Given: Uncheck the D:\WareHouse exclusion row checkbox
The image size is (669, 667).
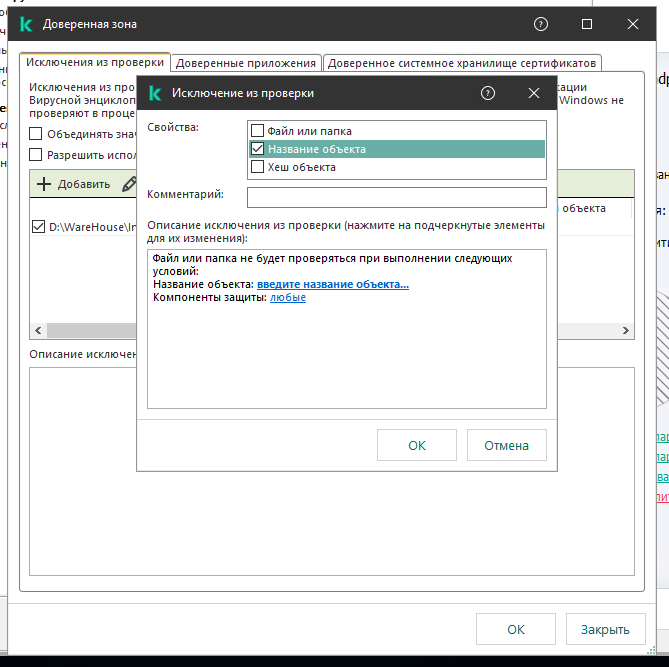Looking at the screenshot, I should 38,227.
